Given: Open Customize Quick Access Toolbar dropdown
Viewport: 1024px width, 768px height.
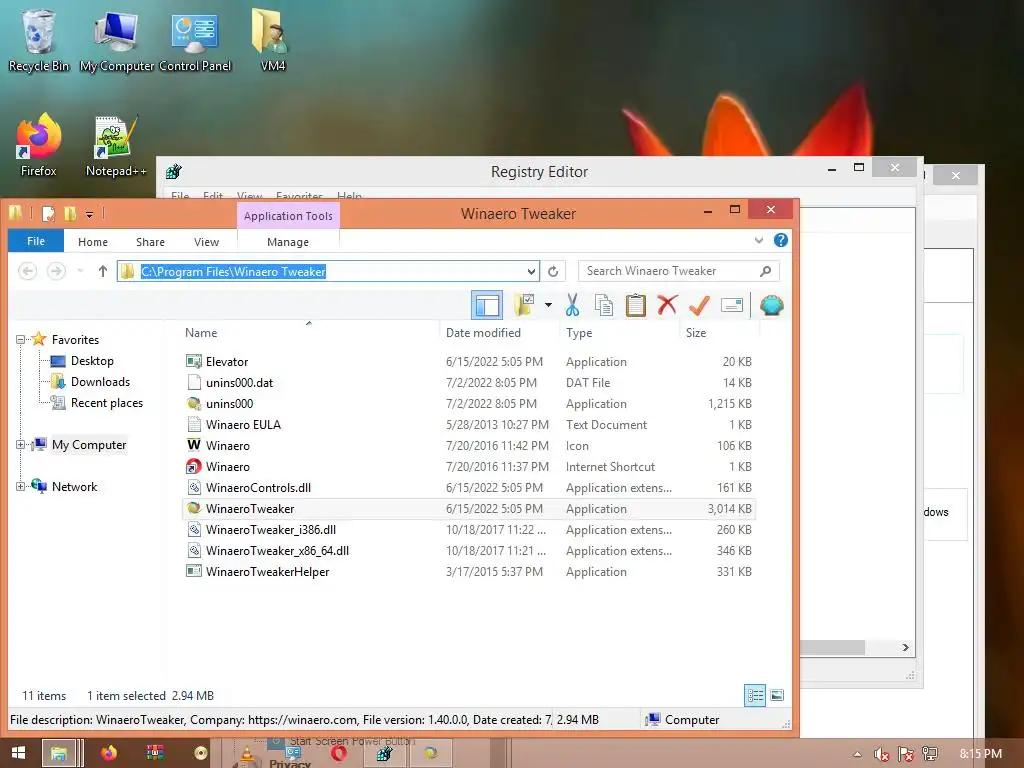Looking at the screenshot, I should point(89,214).
